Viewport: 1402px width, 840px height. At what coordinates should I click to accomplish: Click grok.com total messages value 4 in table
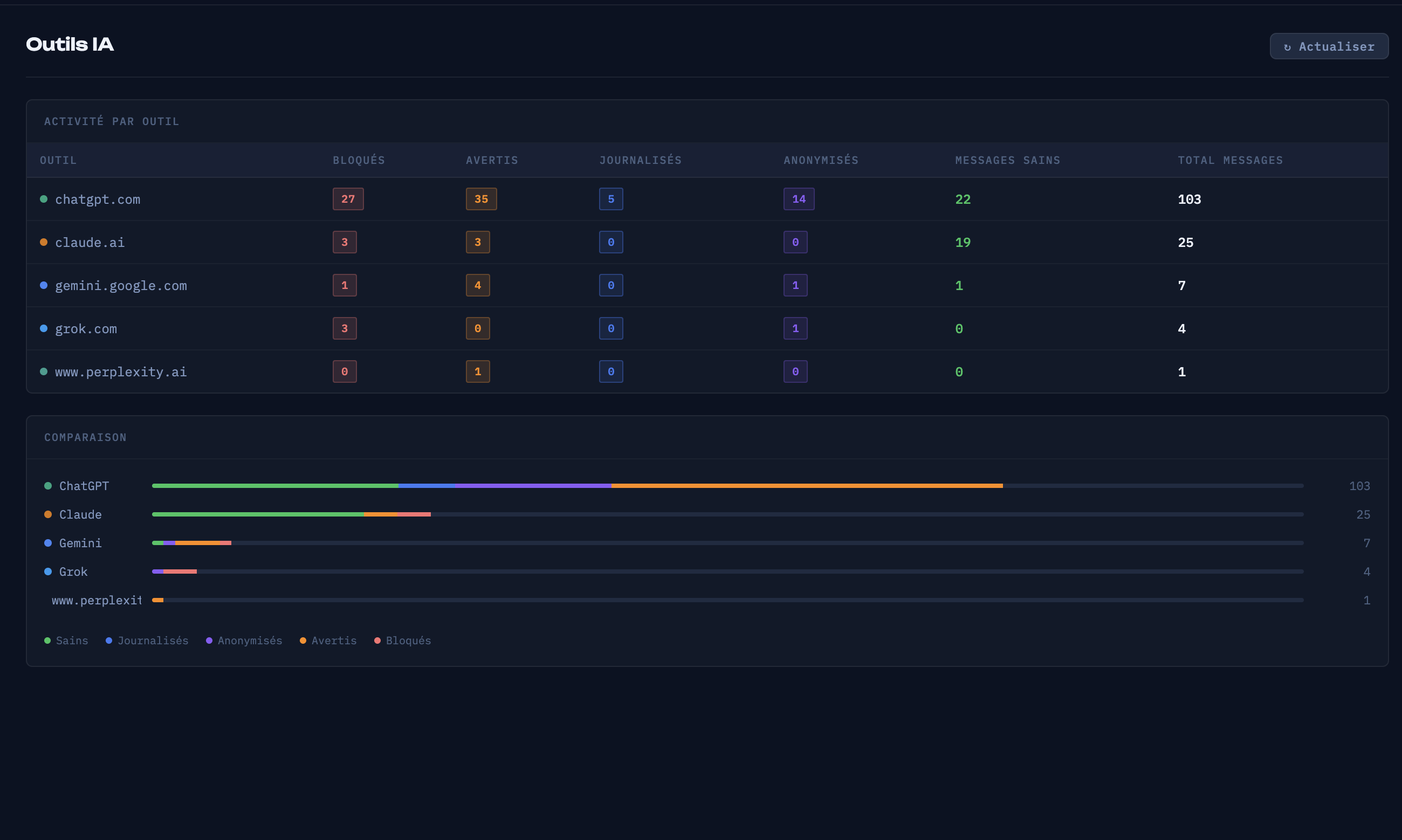tap(1181, 329)
